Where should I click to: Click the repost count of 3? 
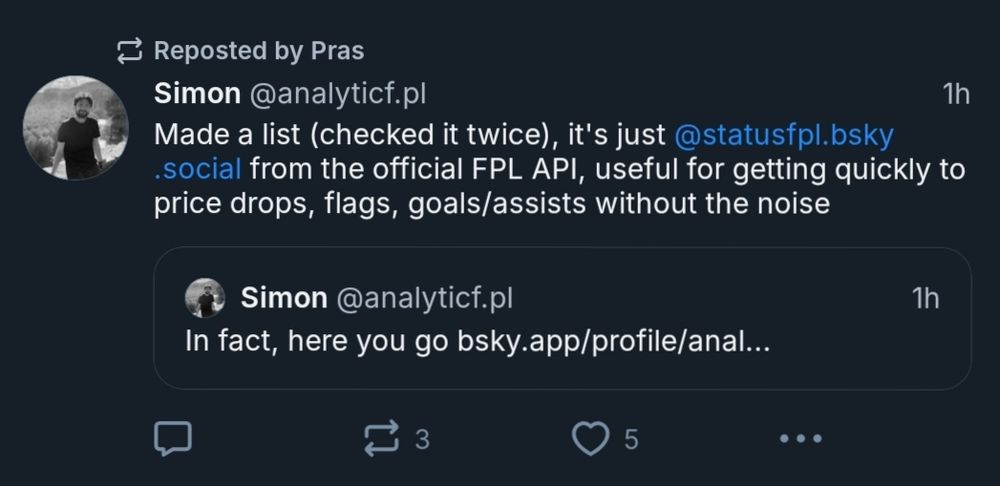click(422, 438)
